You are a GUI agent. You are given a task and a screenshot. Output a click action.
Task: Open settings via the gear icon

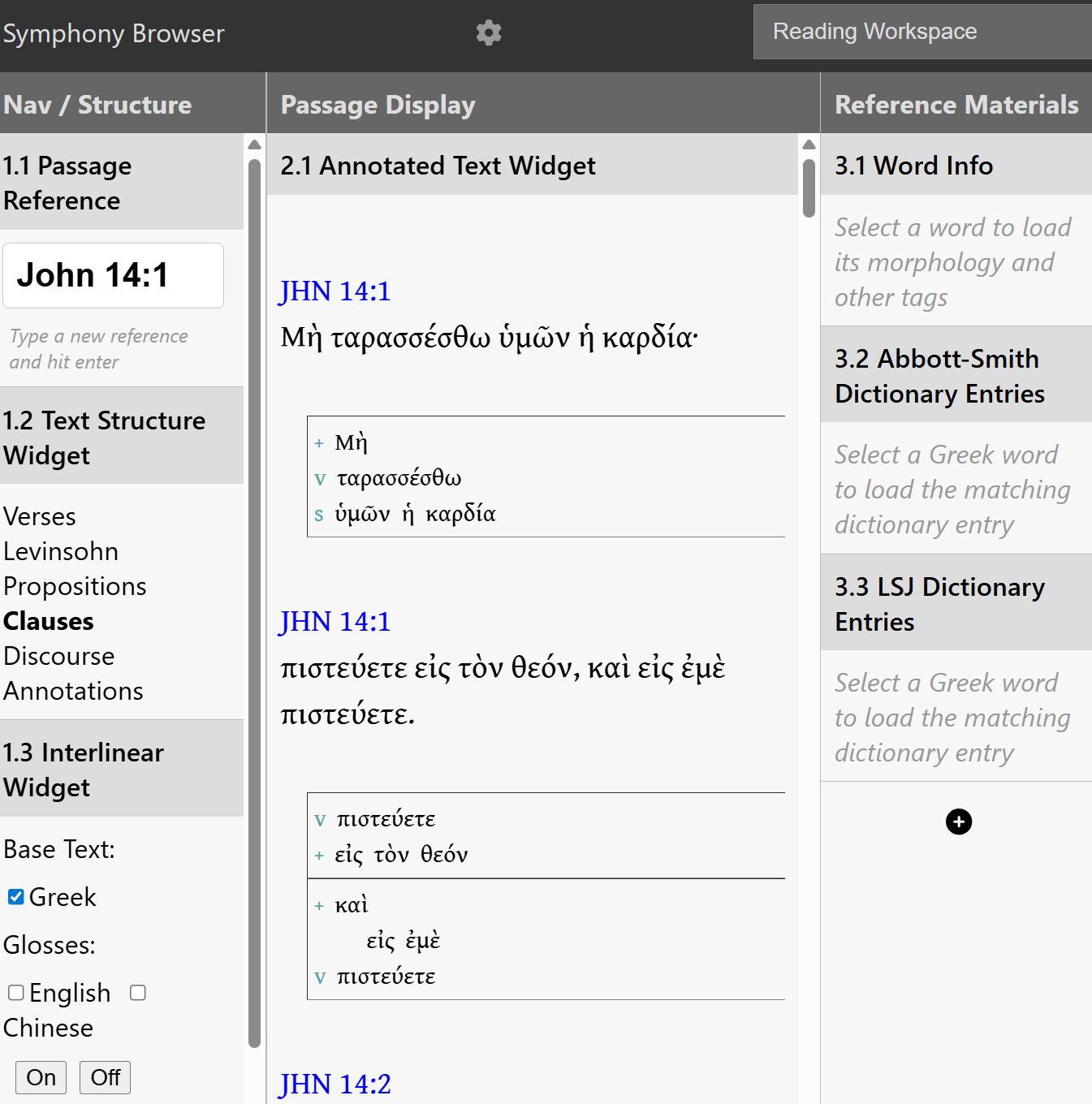click(488, 33)
